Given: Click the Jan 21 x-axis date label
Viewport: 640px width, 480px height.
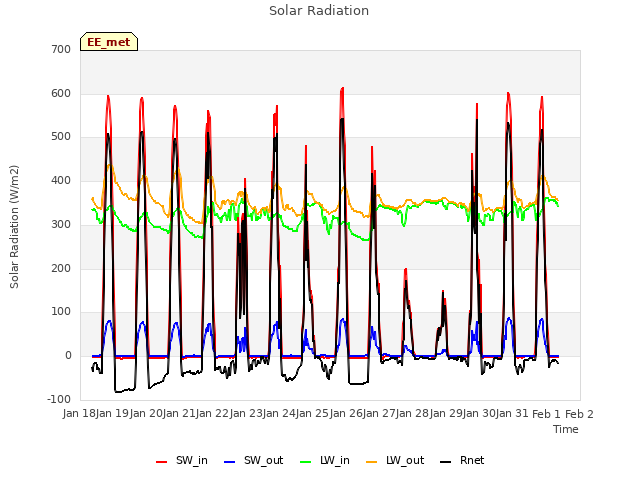Looking at the screenshot, I should (x=180, y=414).
